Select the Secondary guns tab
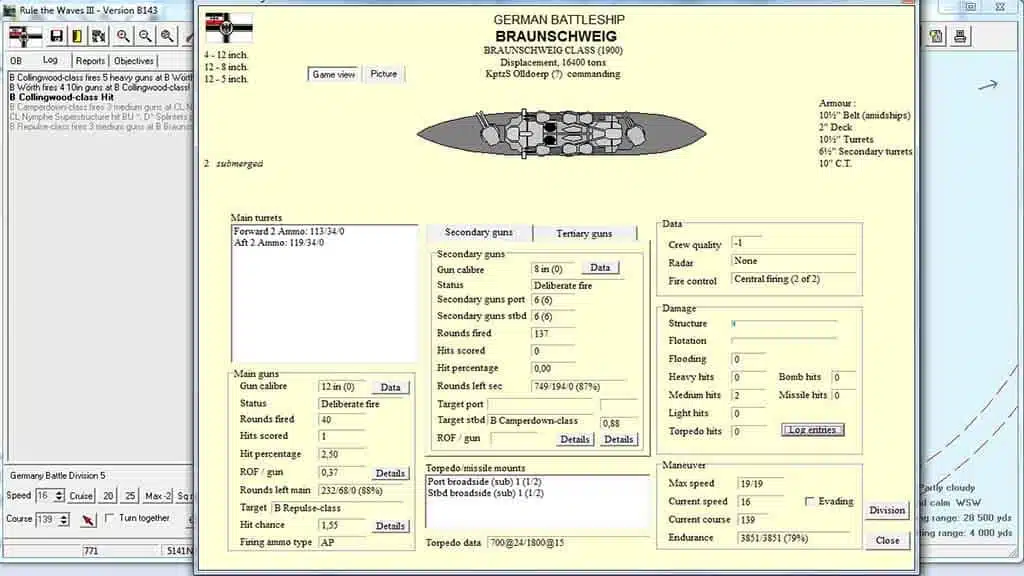Viewport: 1024px width, 576px height. (x=479, y=232)
